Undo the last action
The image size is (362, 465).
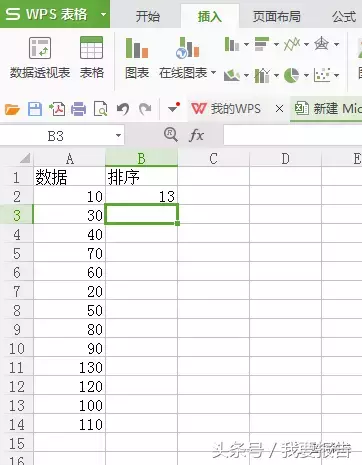pyautogui.click(x=123, y=109)
